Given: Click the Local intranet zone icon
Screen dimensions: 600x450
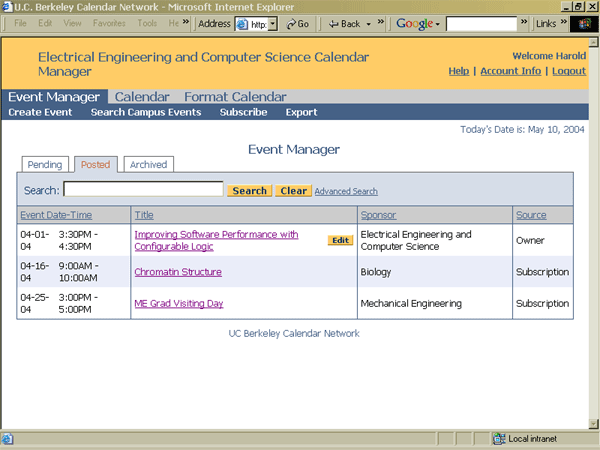Looking at the screenshot, I should (x=499, y=439).
